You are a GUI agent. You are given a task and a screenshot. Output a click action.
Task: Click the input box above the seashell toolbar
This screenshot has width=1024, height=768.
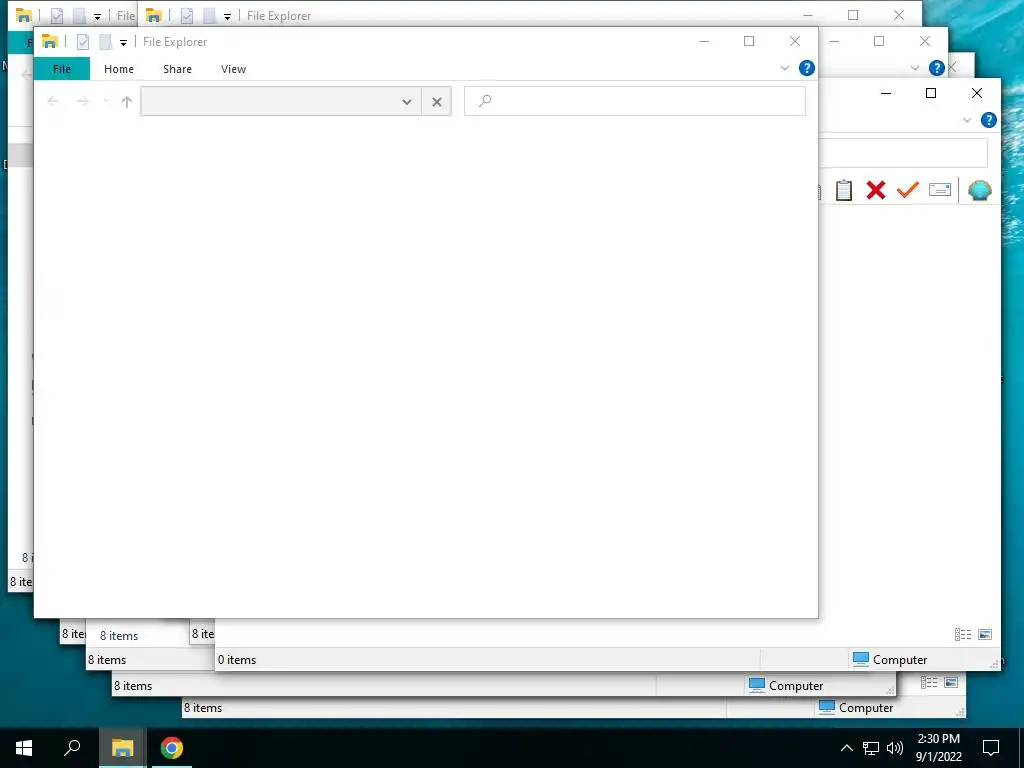pyautogui.click(x=903, y=153)
